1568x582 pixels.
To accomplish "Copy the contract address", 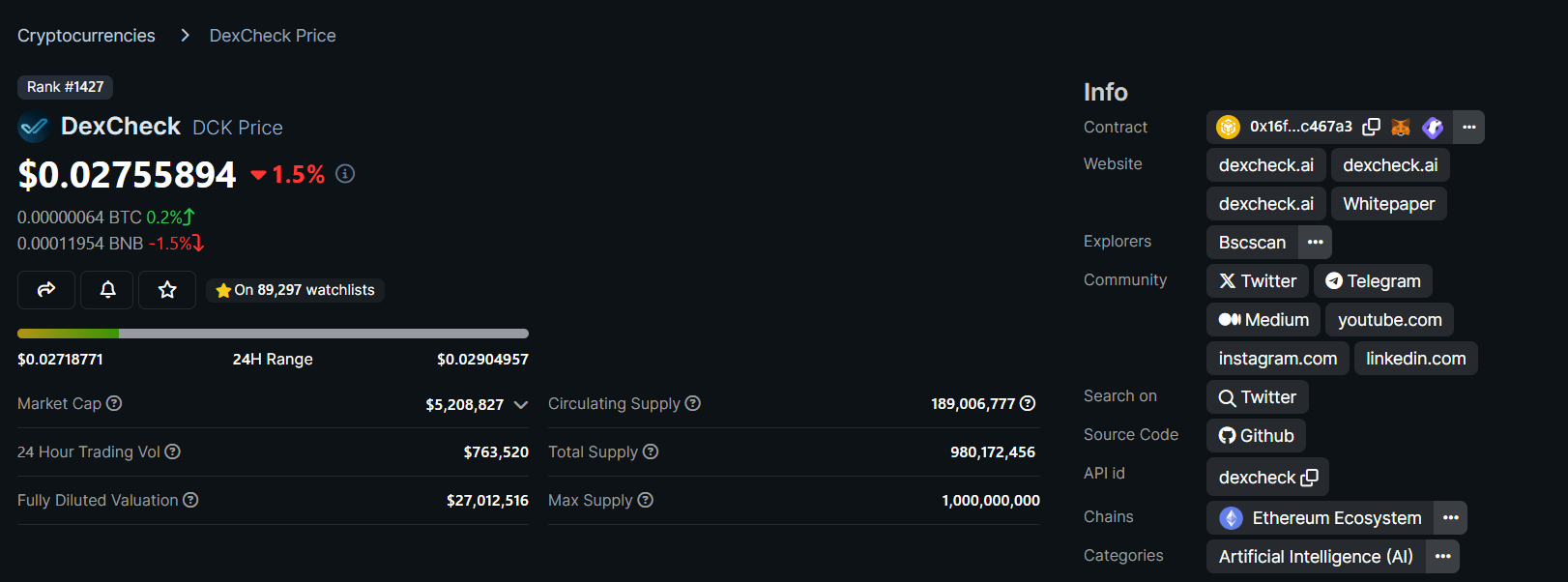I will point(1371,127).
